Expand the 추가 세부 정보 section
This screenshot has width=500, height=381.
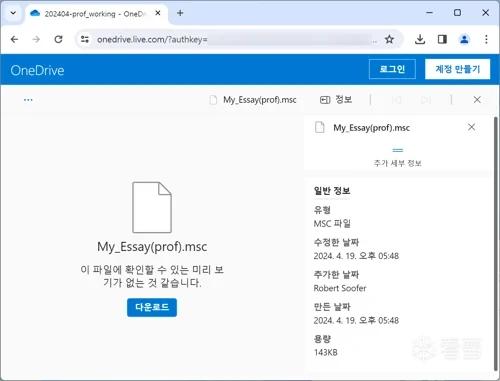point(397,157)
